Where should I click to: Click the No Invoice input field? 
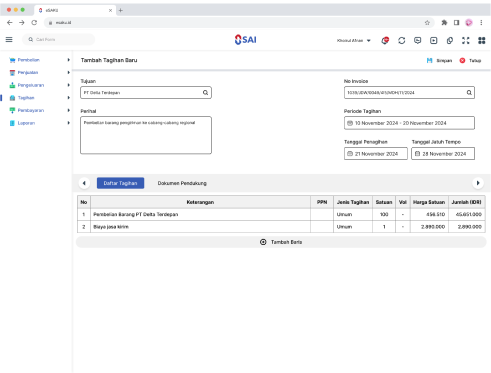(409, 93)
